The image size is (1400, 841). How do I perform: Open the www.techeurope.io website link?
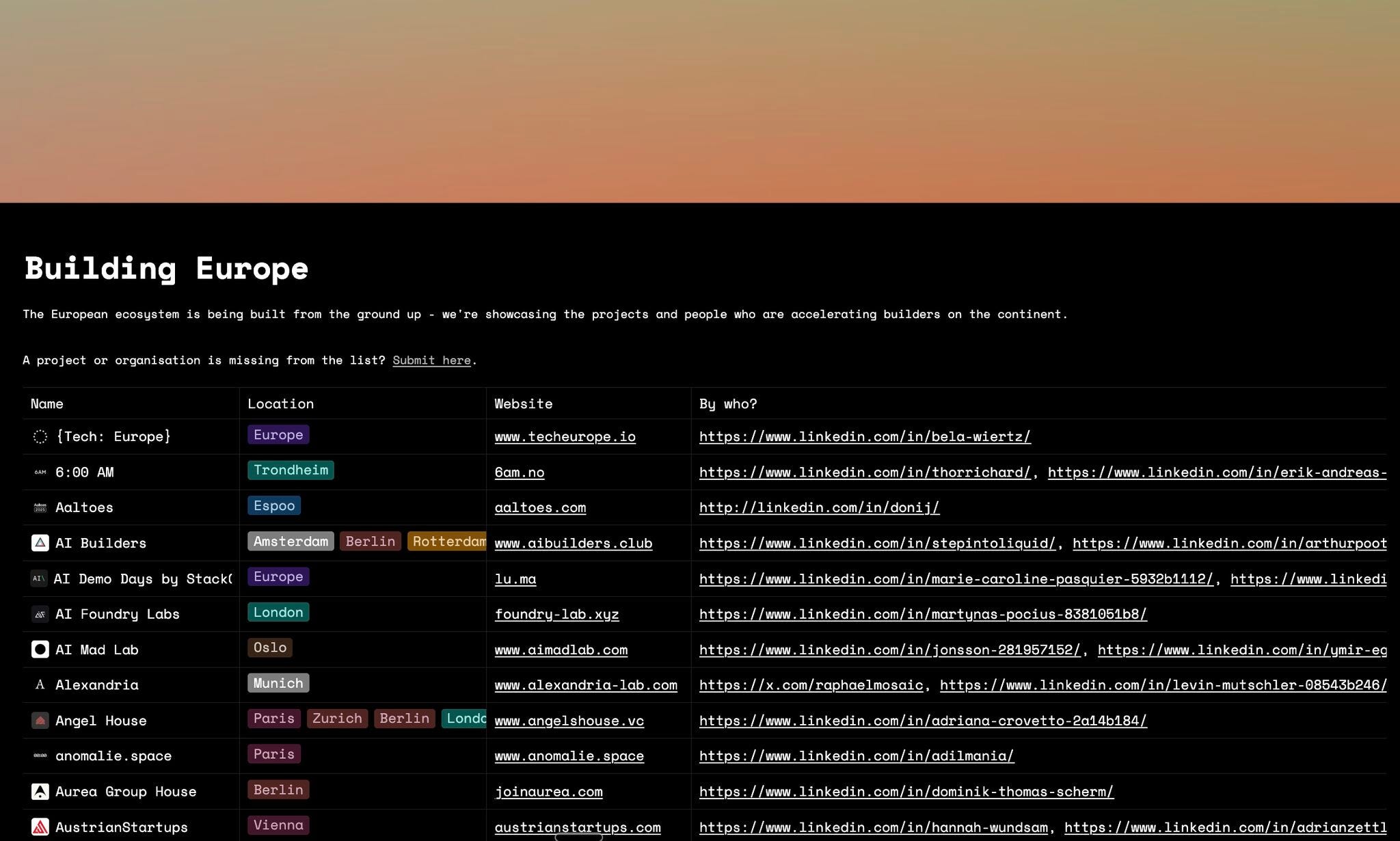(565, 437)
